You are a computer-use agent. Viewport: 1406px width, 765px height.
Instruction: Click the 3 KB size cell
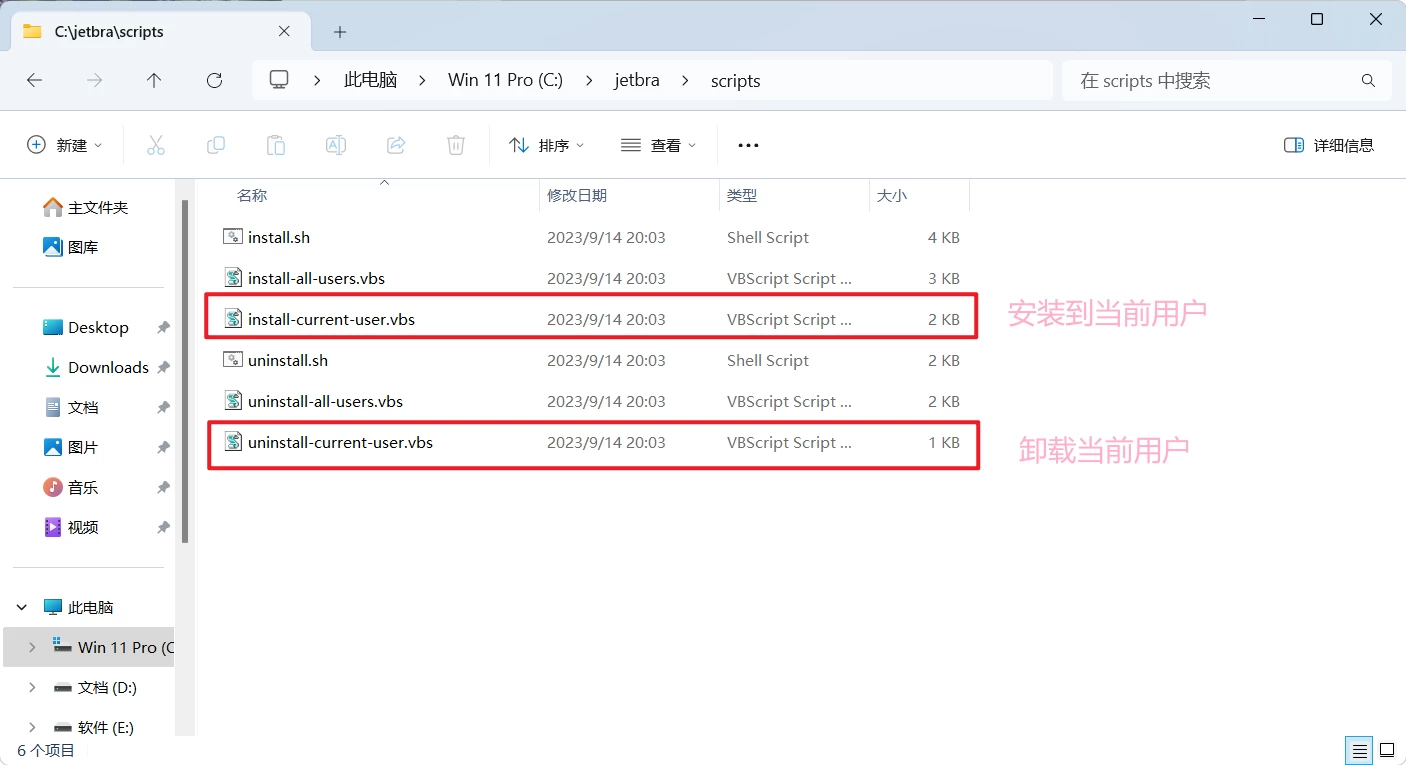click(x=944, y=279)
